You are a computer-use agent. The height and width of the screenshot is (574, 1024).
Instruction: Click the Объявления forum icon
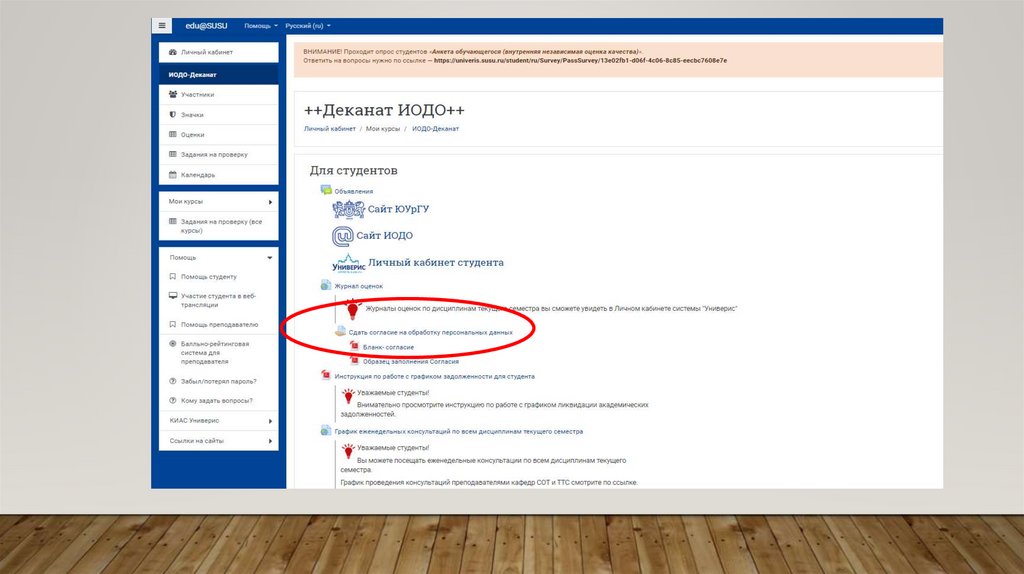326,190
